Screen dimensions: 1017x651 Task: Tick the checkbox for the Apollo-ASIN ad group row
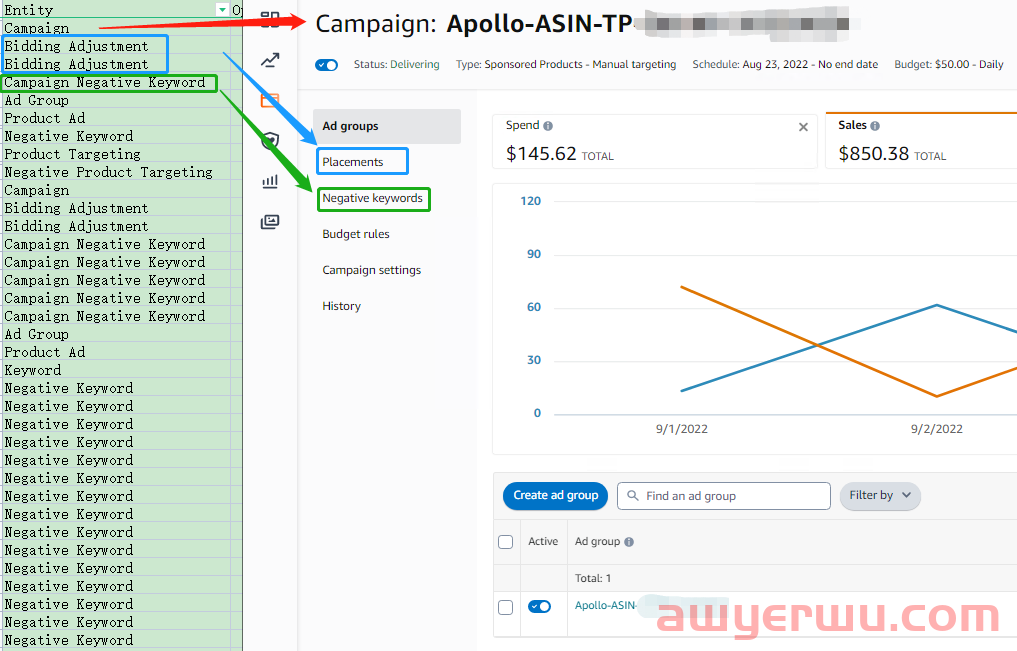point(506,607)
